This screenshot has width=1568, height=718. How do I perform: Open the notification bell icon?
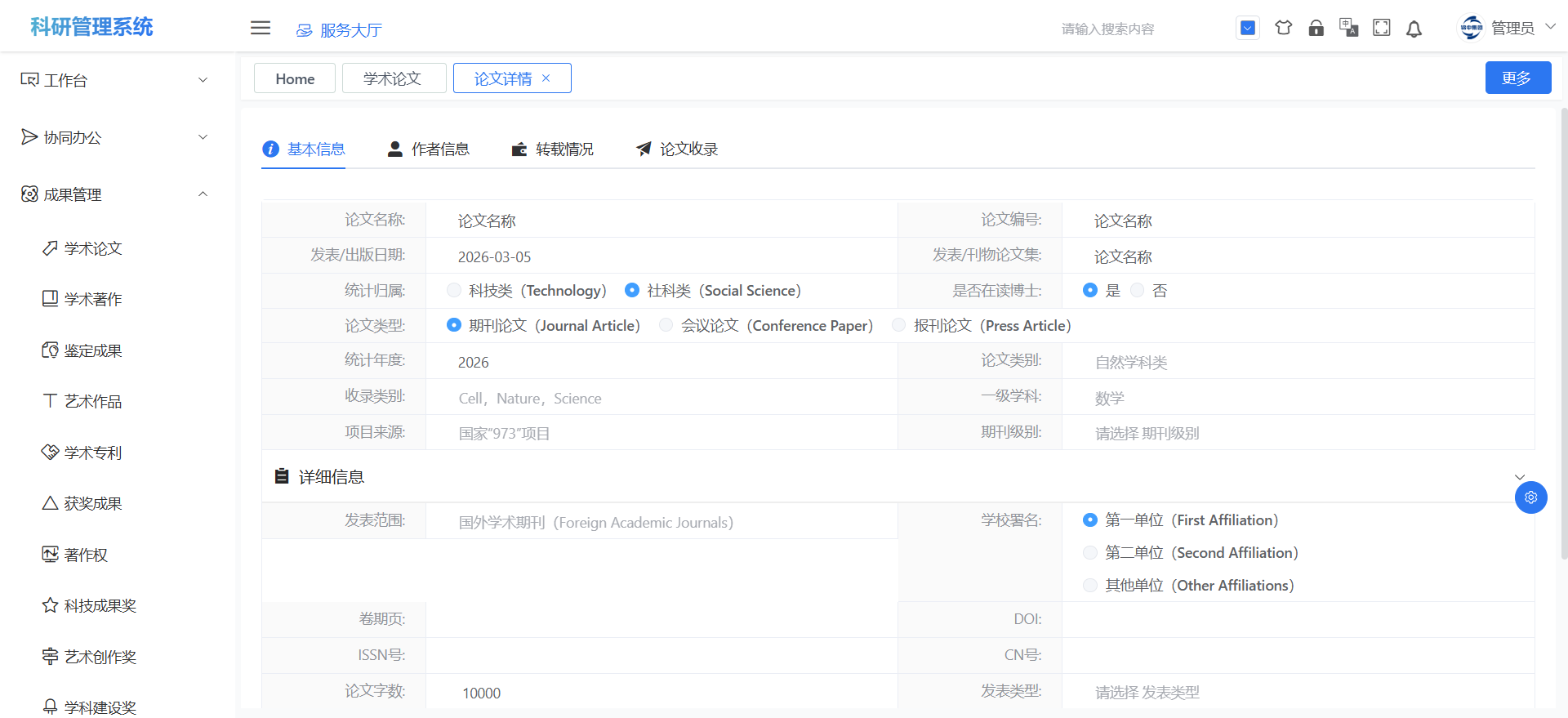(x=1414, y=29)
